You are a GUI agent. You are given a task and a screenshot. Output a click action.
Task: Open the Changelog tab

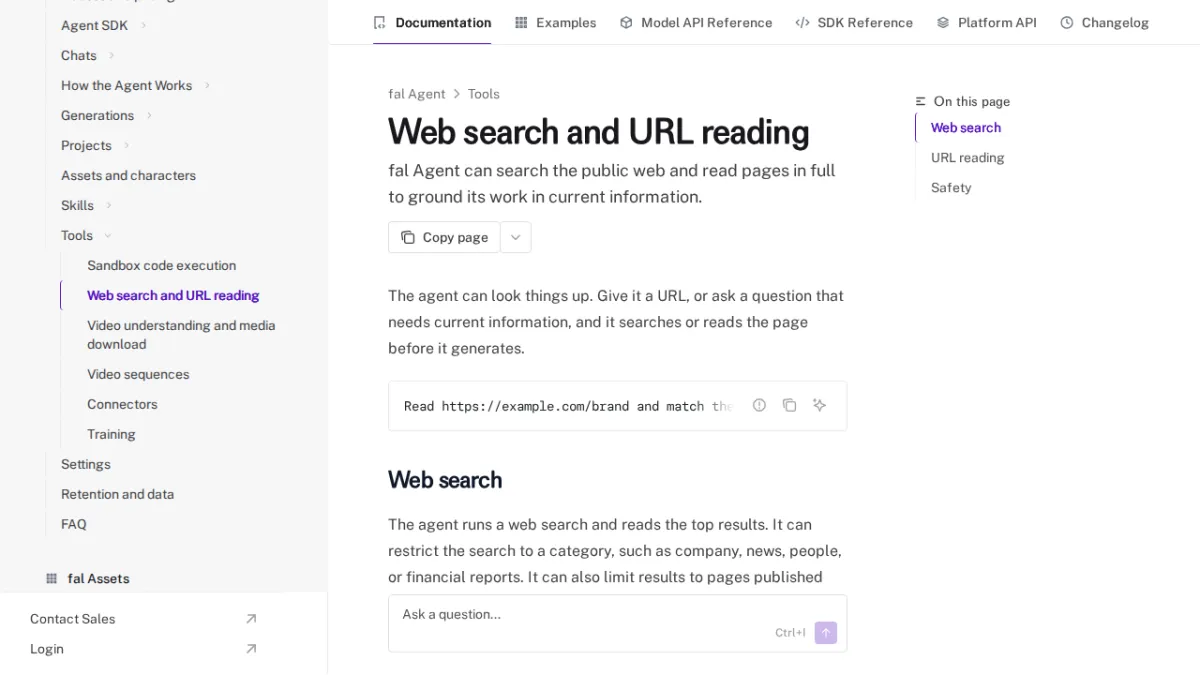1104,22
